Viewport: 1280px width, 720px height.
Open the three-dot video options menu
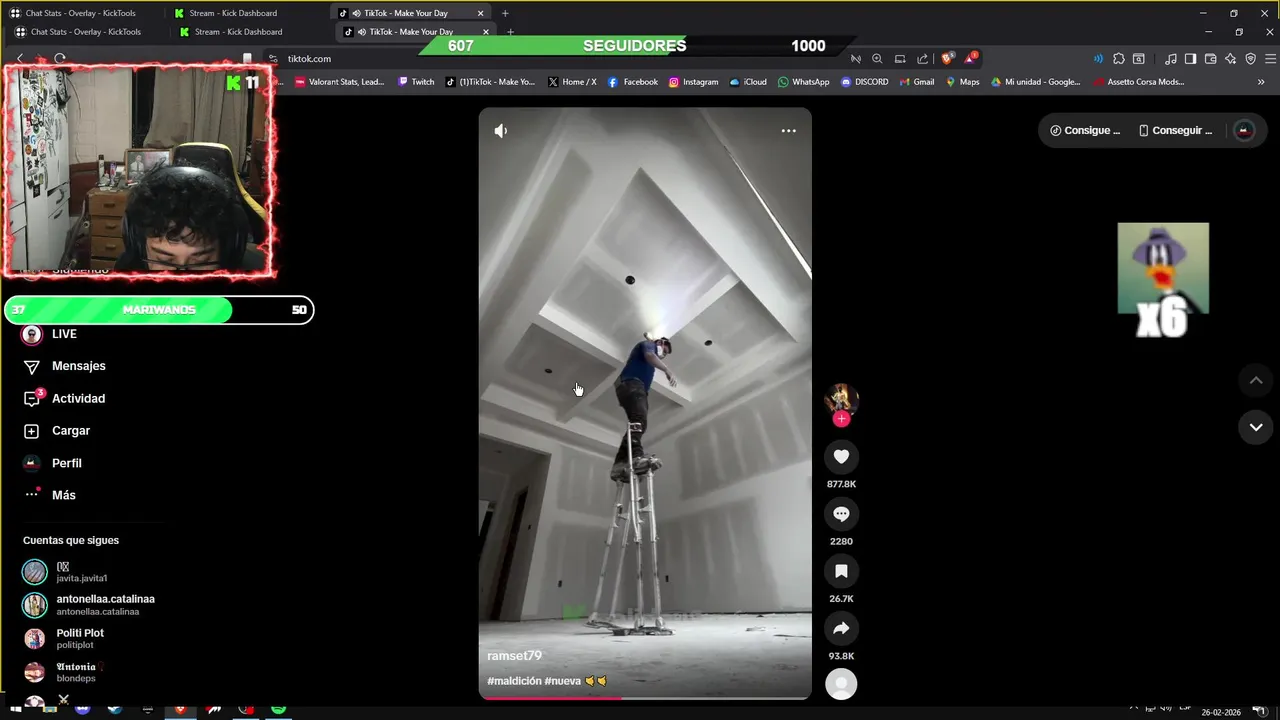pos(789,131)
